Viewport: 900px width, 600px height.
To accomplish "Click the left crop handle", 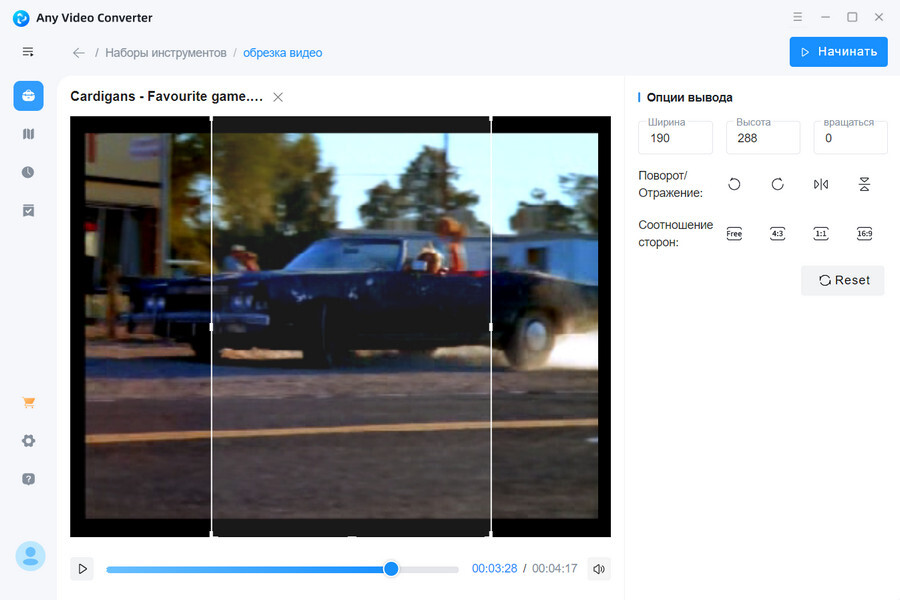I will point(211,327).
